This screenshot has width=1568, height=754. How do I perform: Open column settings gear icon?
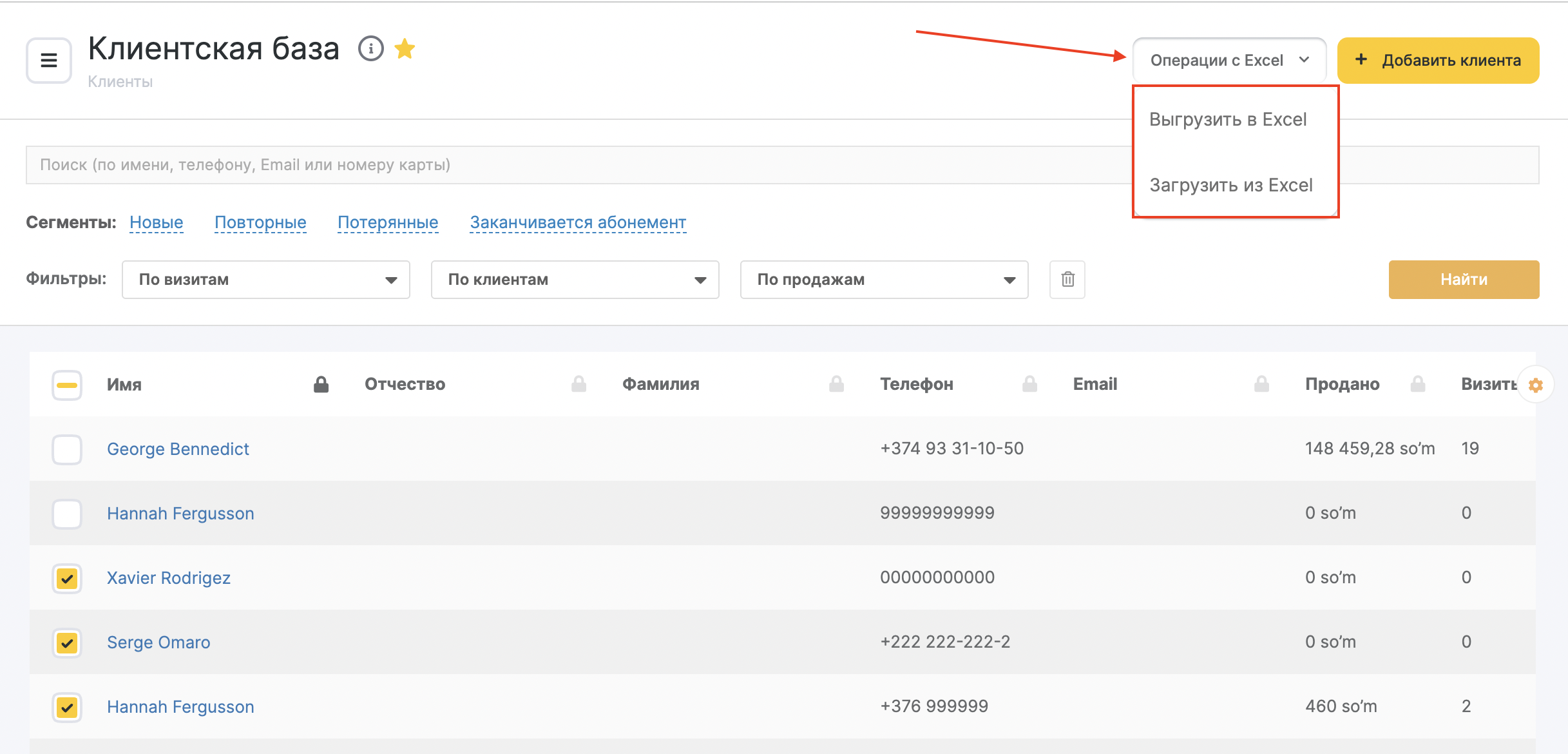(x=1536, y=385)
